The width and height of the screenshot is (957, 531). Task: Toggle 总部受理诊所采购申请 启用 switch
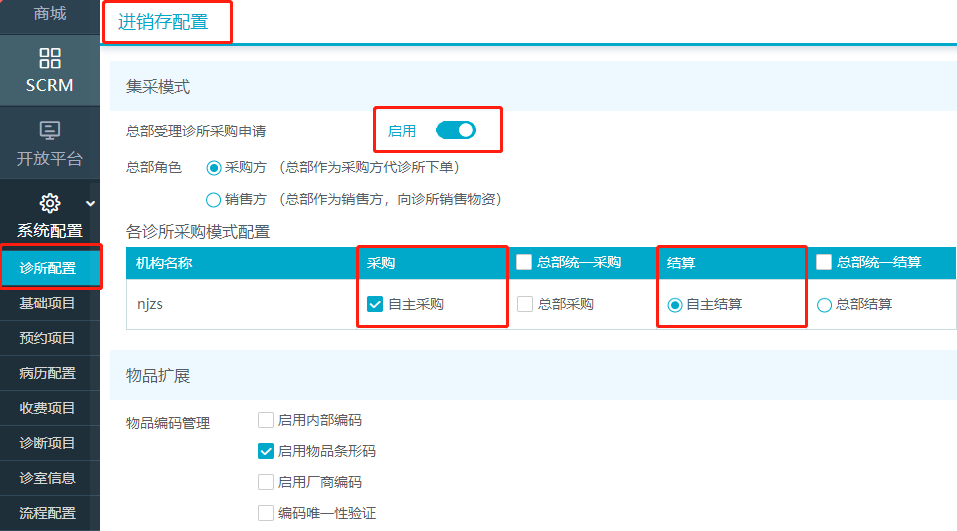point(456,130)
